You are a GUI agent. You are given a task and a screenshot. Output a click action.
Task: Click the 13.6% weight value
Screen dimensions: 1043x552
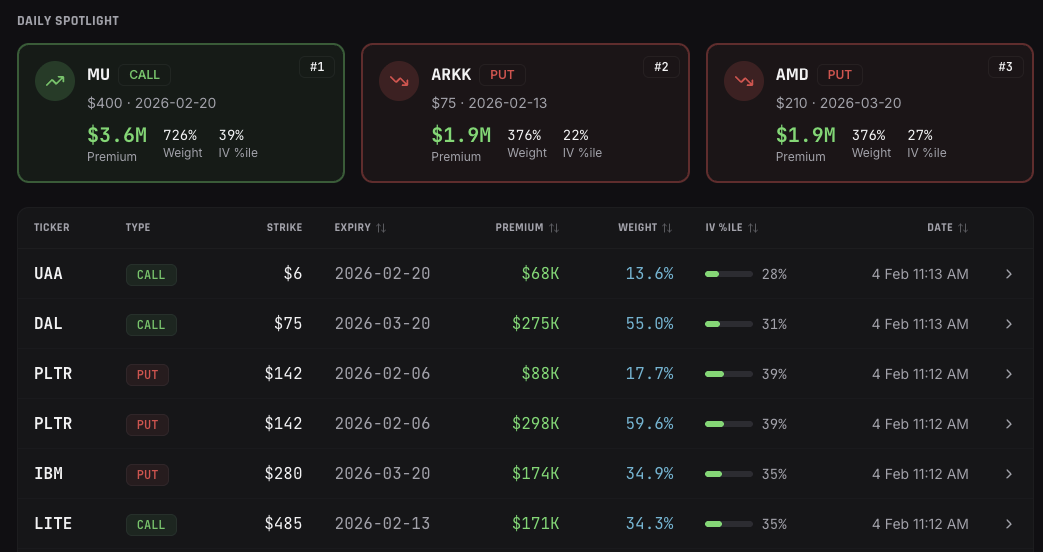[649, 274]
